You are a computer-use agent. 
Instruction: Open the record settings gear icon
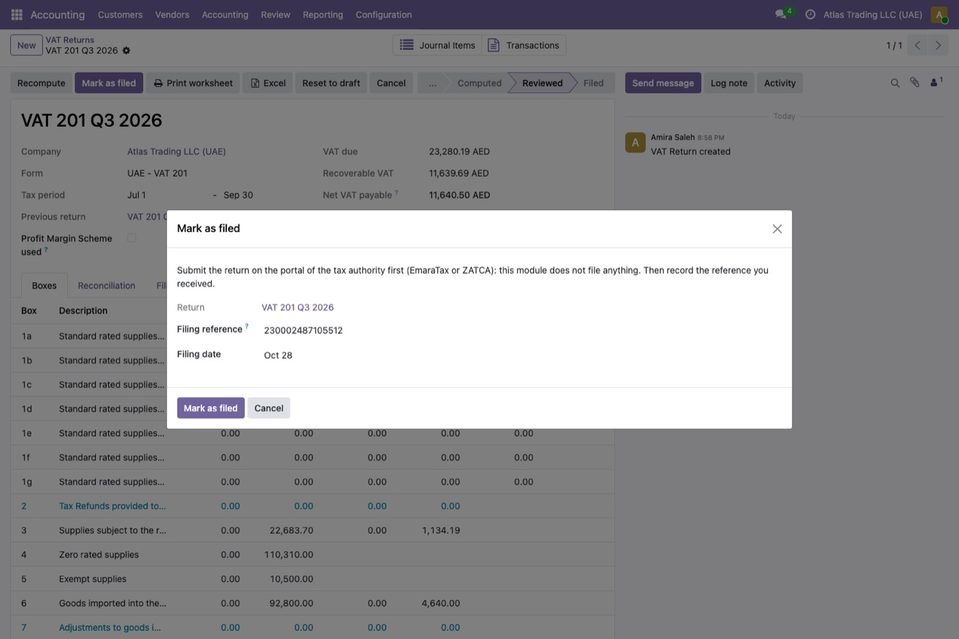[x=126, y=51]
